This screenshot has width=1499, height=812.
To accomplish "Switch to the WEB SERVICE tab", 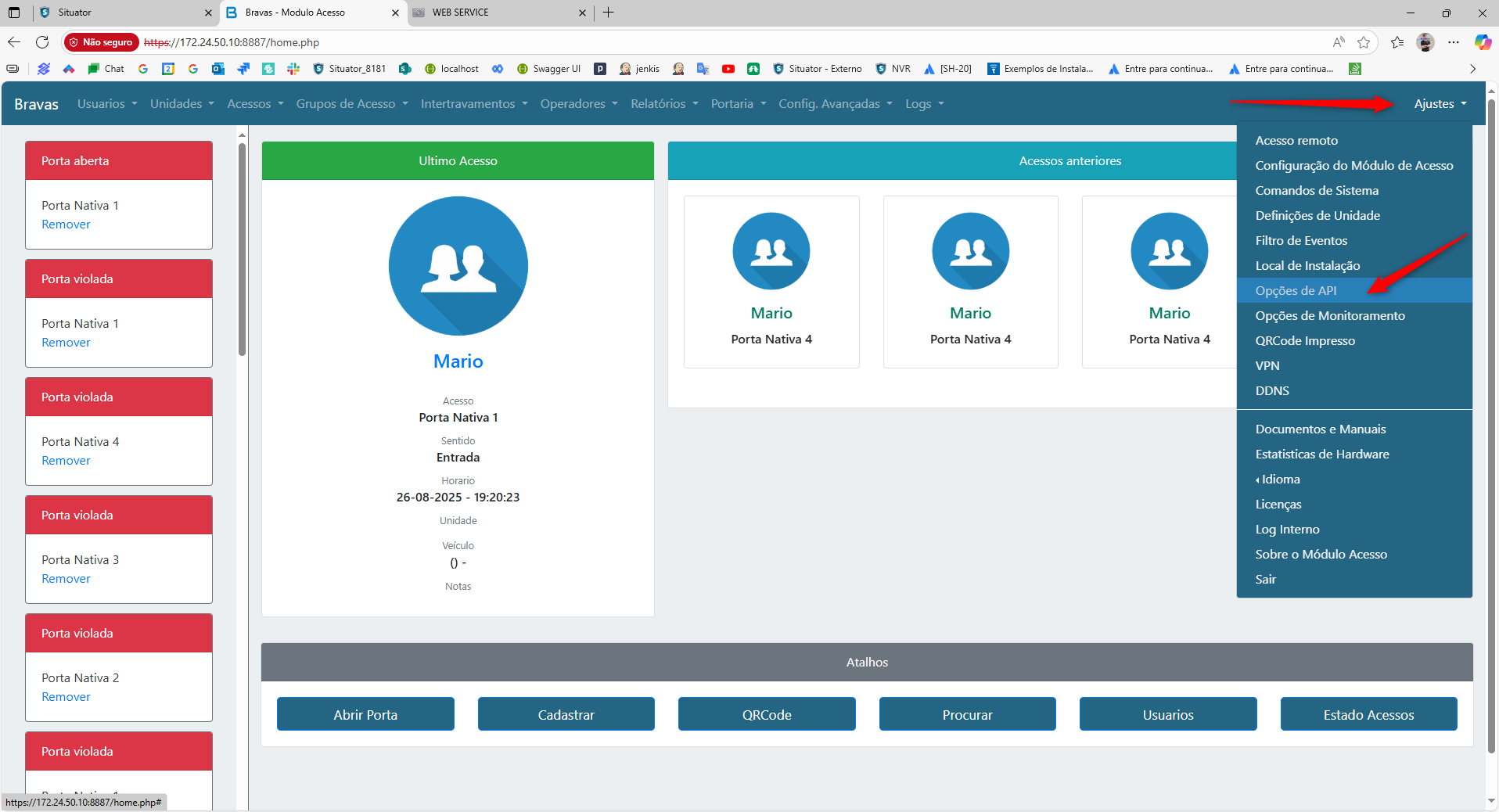I will 498,13.
